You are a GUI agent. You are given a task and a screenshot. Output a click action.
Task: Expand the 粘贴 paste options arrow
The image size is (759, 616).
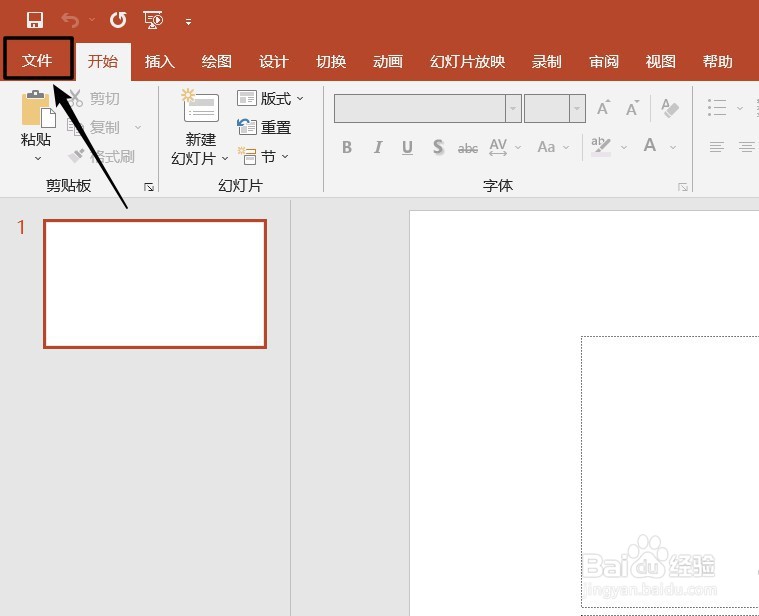pyautogui.click(x=38, y=158)
